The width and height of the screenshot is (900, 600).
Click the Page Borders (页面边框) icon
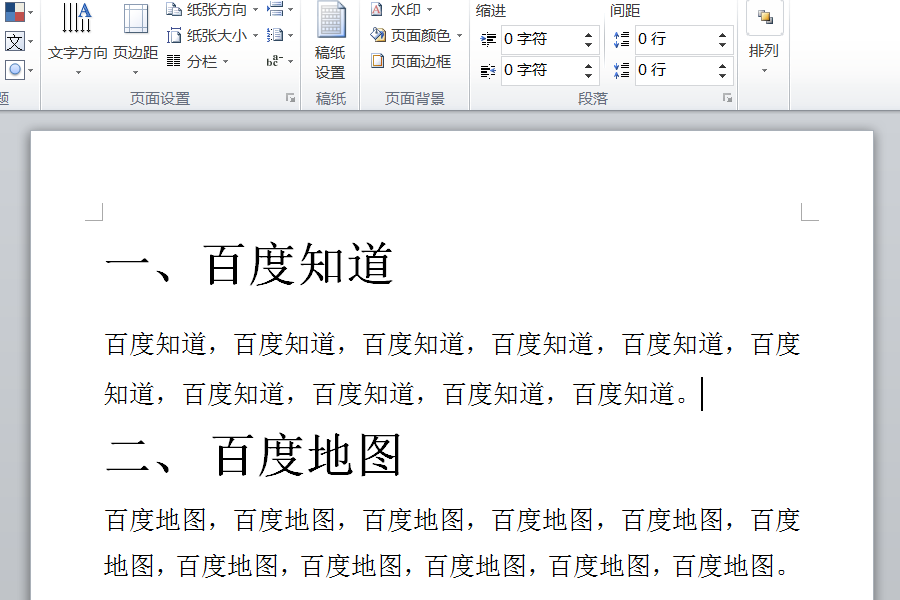click(377, 60)
